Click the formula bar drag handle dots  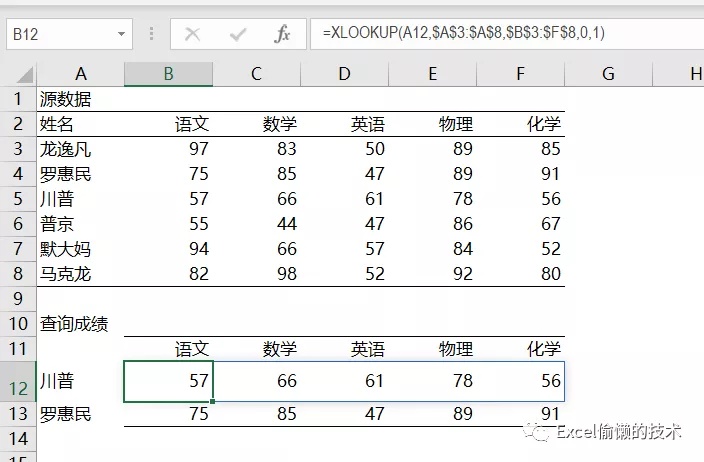151,34
